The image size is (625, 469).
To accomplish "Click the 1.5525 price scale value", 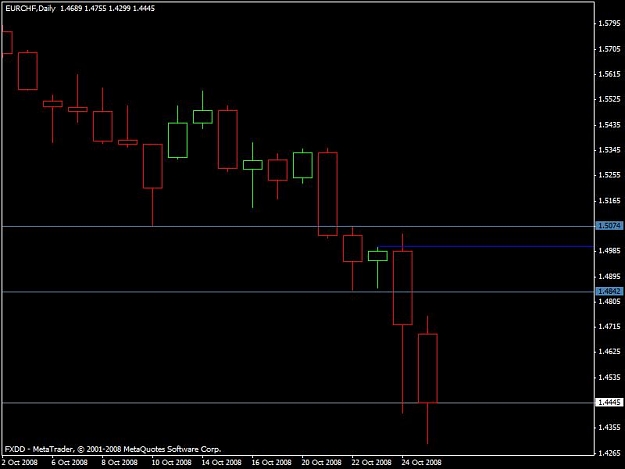I will pos(609,99).
